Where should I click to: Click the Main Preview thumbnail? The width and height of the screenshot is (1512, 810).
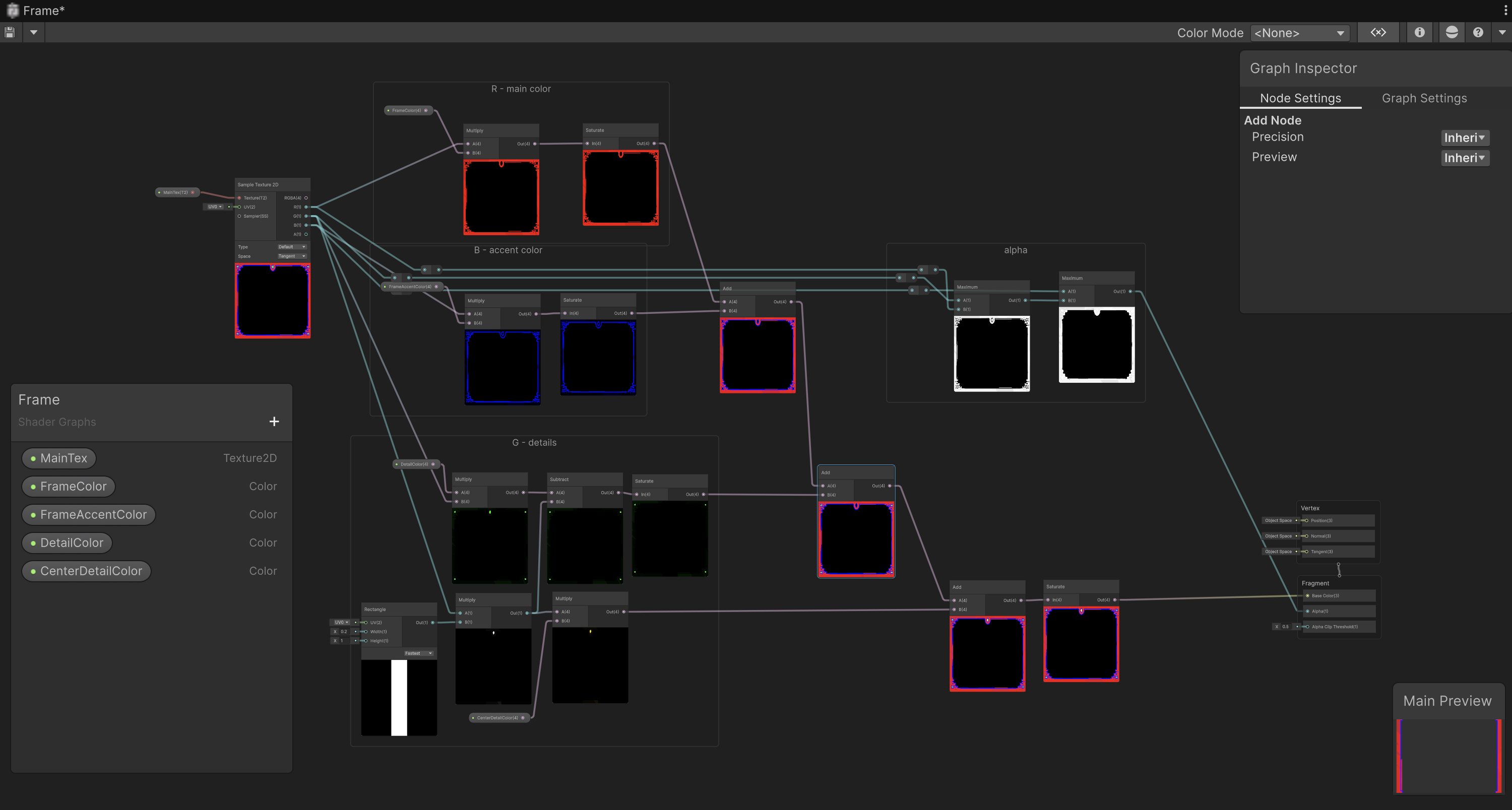(1448, 756)
